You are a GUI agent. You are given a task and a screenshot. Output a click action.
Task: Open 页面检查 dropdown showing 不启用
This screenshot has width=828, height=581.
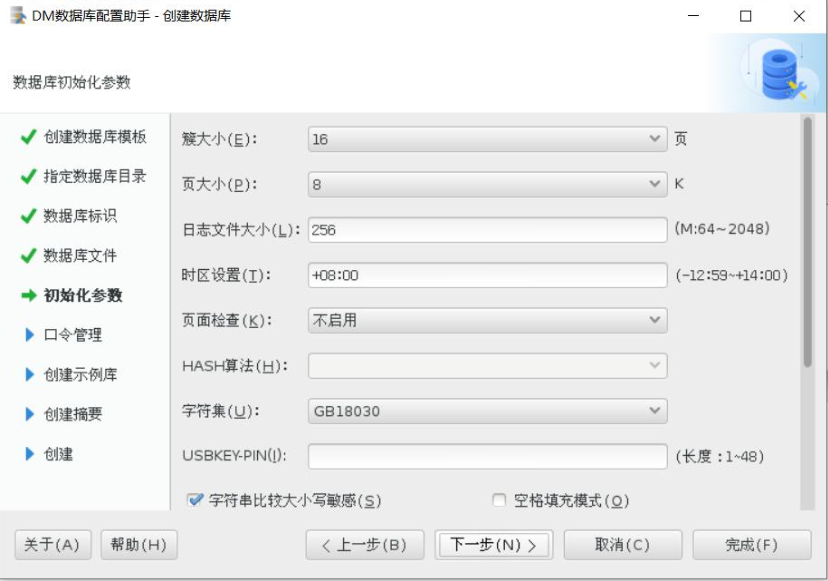click(x=487, y=320)
